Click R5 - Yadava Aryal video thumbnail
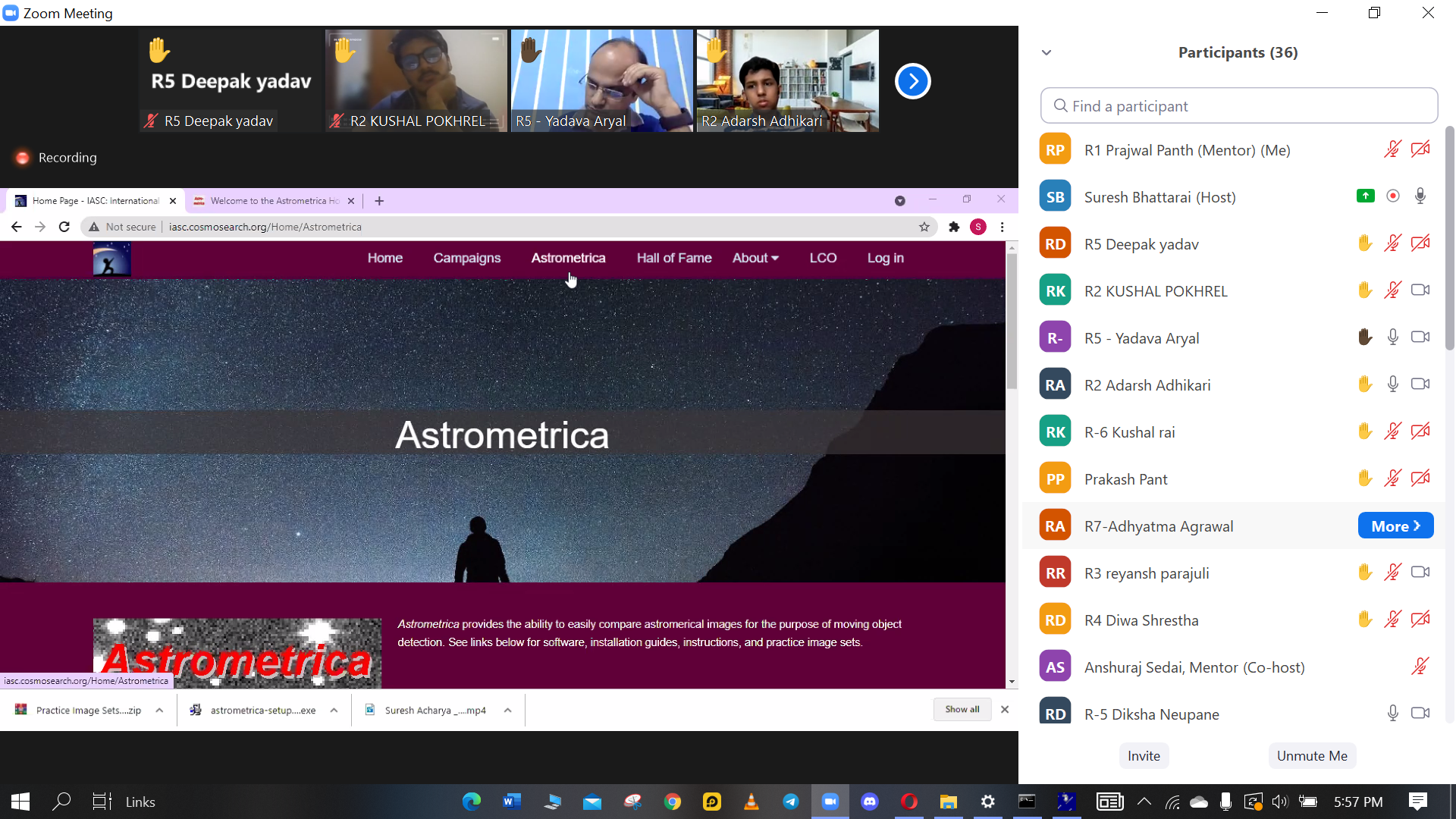The height and width of the screenshot is (819, 1456). 602,80
